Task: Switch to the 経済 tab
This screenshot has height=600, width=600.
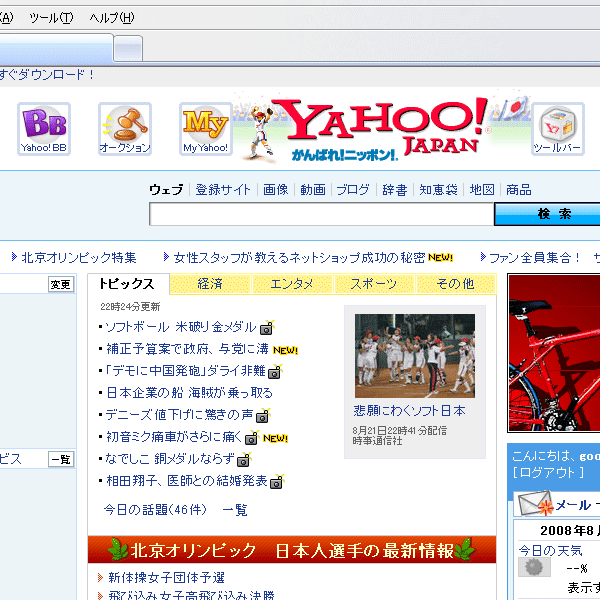Action: [210, 284]
